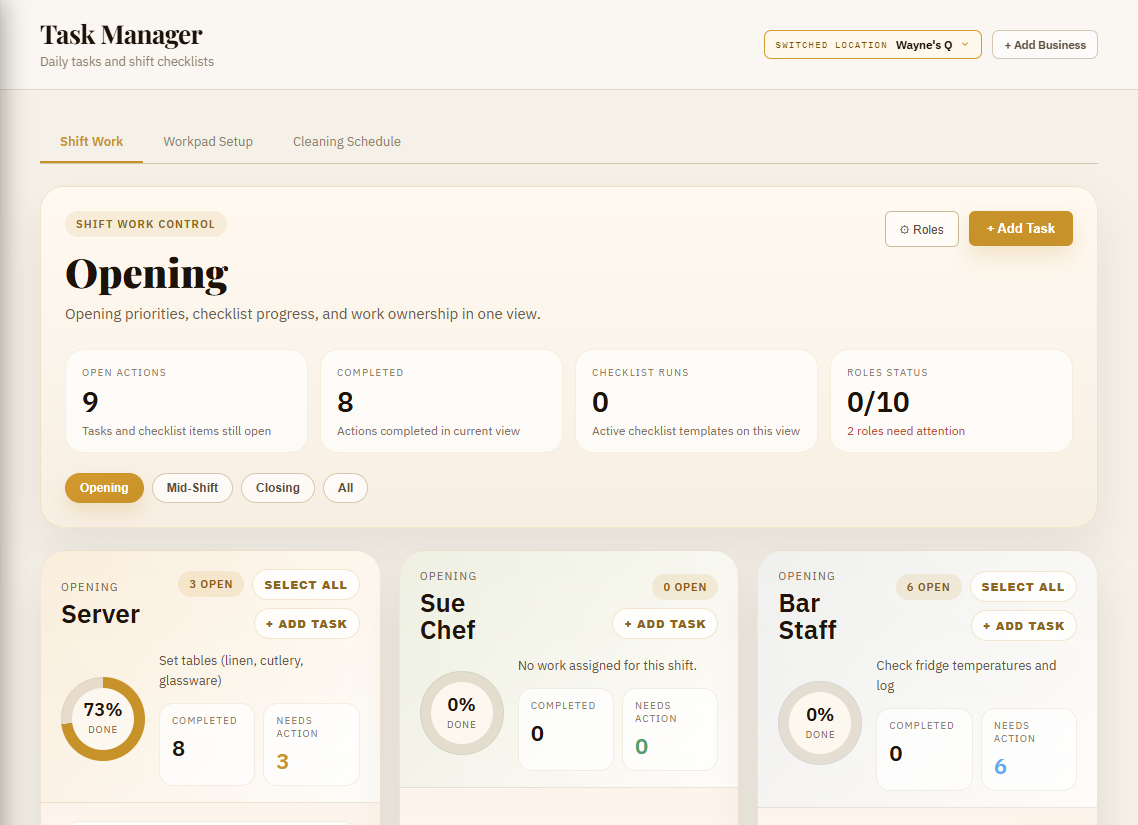Click 'Set tables (linen, cutlery, glassware)' text
Image resolution: width=1138 pixels, height=825 pixels.
point(231,670)
